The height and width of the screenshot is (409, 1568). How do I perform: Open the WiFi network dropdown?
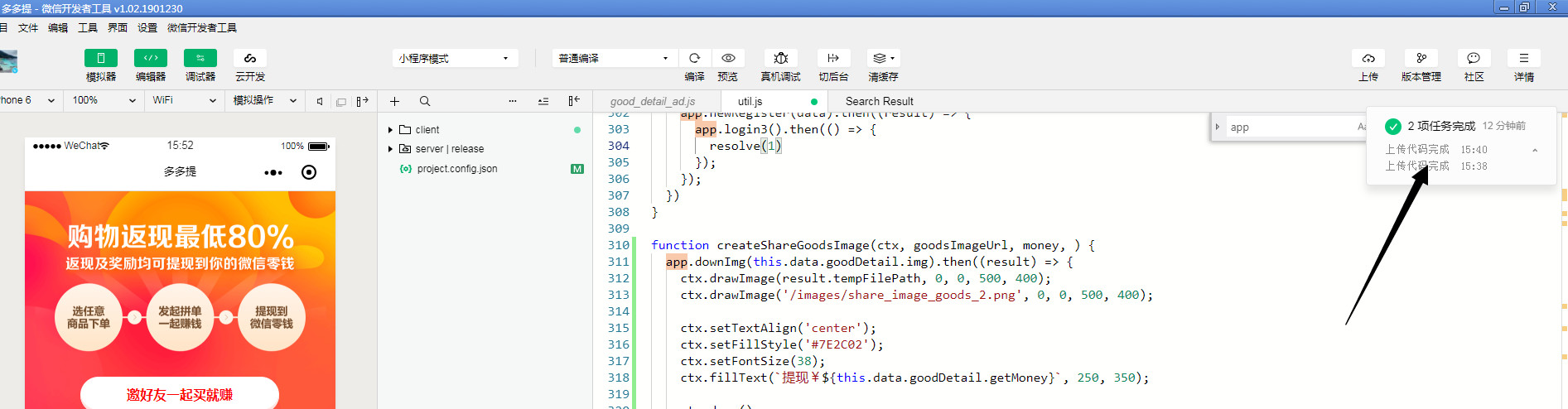(x=184, y=100)
